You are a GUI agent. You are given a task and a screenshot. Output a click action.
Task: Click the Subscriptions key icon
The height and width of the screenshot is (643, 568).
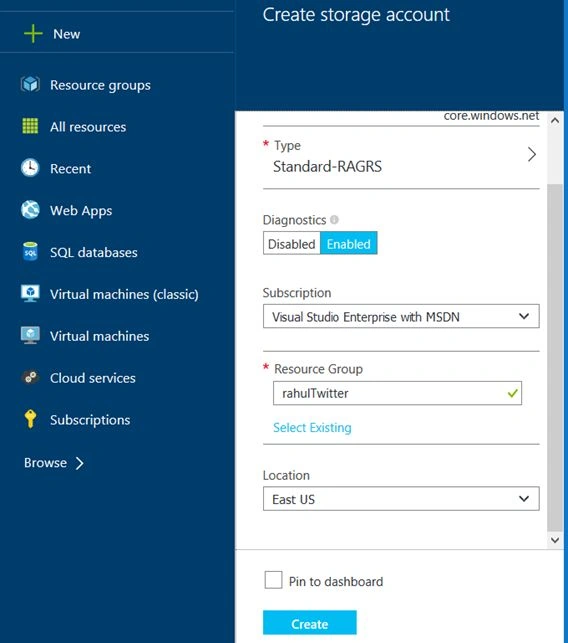point(30,419)
